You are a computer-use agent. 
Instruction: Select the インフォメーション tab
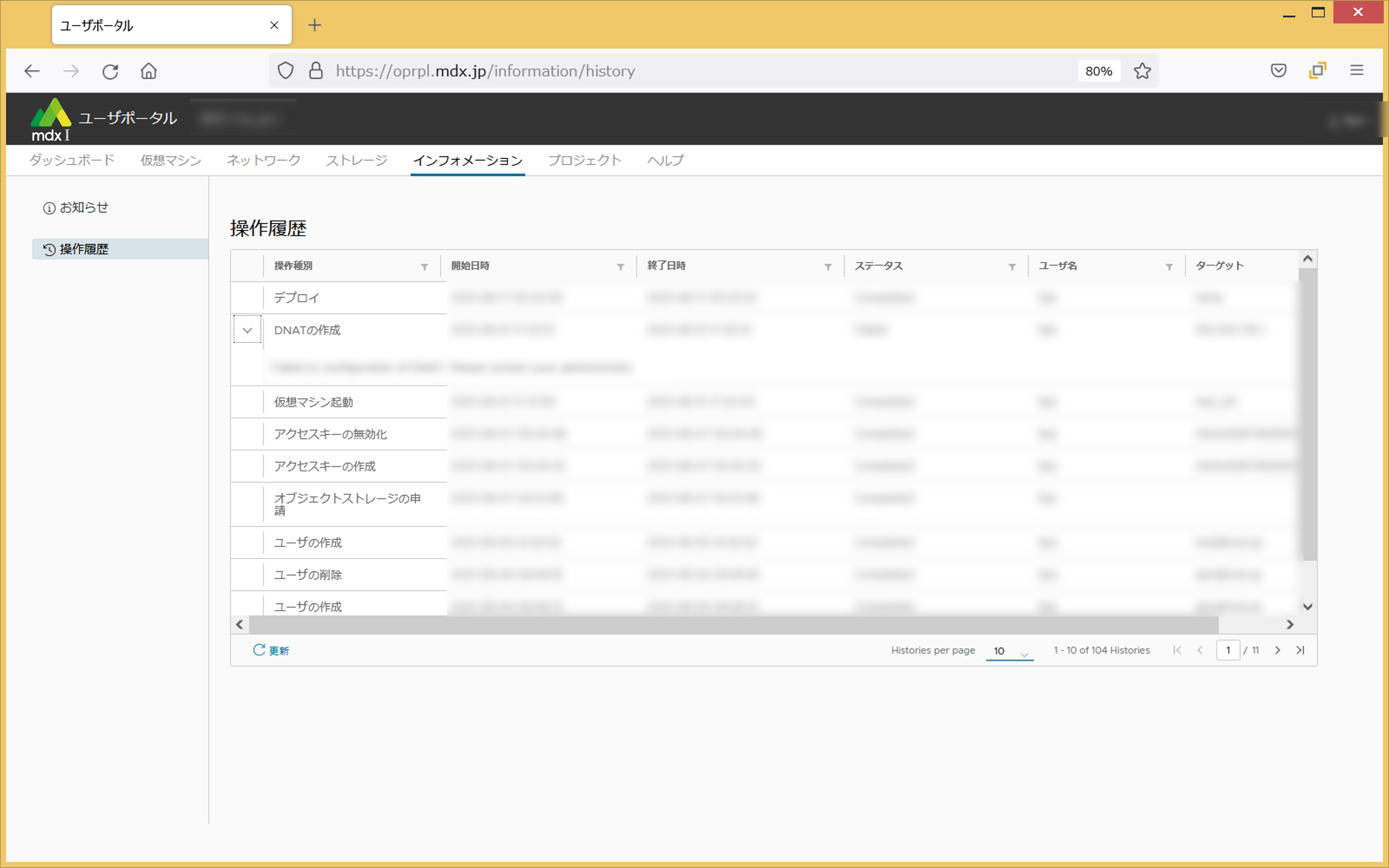tap(468, 160)
